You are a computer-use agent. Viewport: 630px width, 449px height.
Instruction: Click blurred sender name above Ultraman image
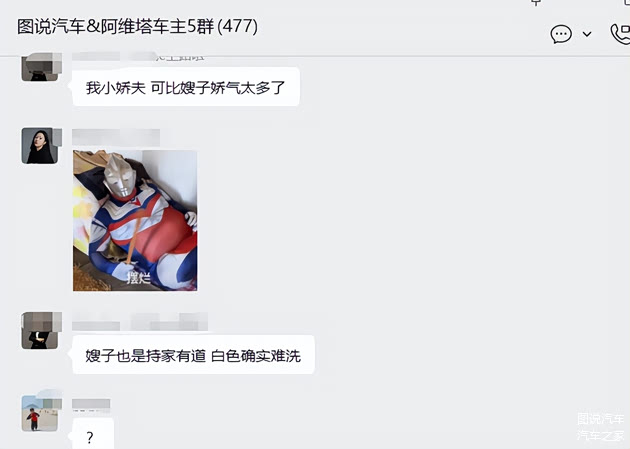click(116, 137)
